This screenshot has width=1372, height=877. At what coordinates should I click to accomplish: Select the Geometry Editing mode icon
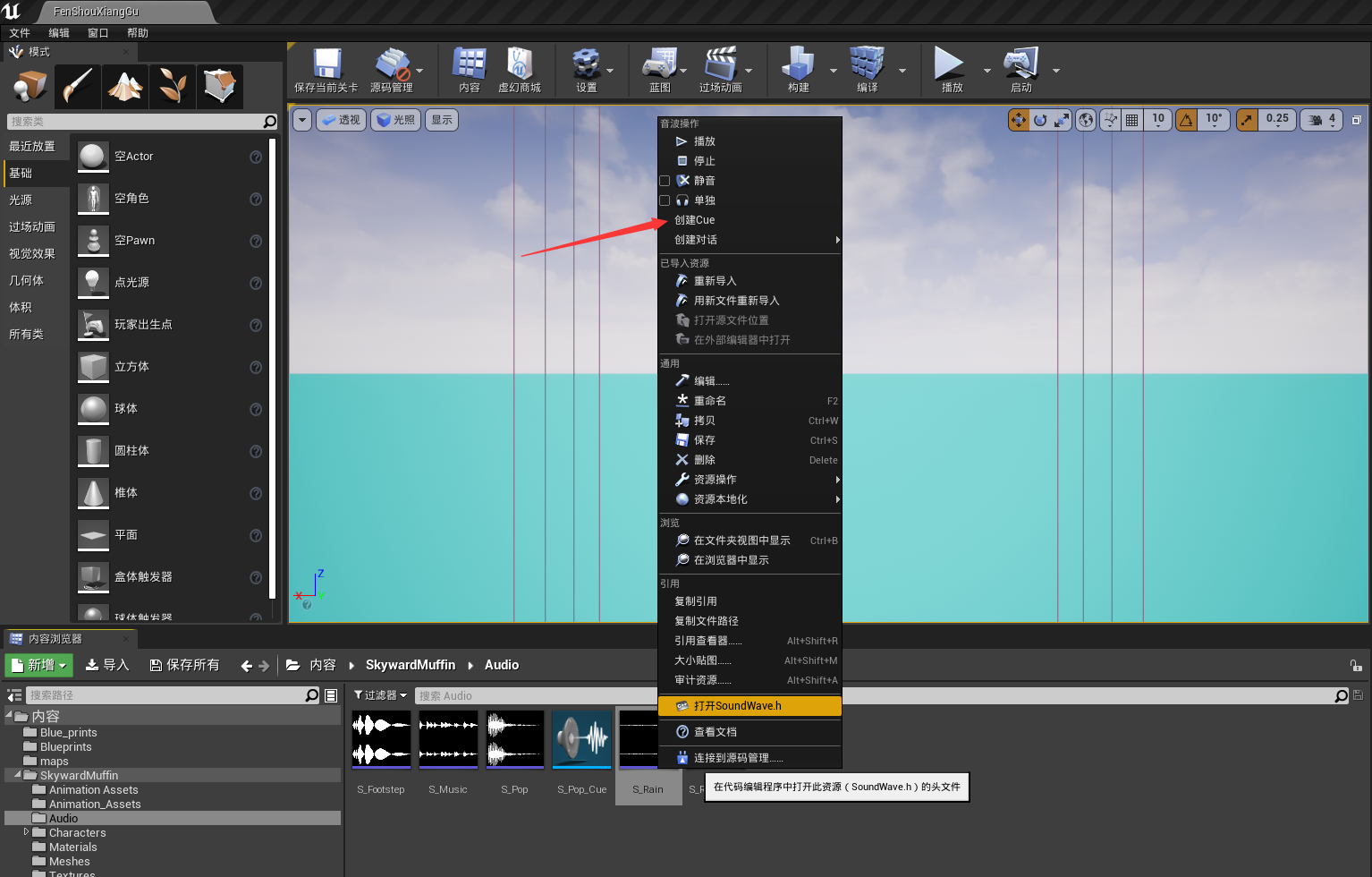pyautogui.click(x=220, y=87)
